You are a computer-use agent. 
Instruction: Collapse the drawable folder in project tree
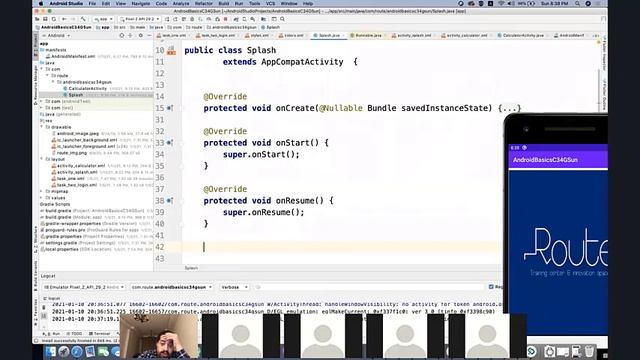(42, 127)
